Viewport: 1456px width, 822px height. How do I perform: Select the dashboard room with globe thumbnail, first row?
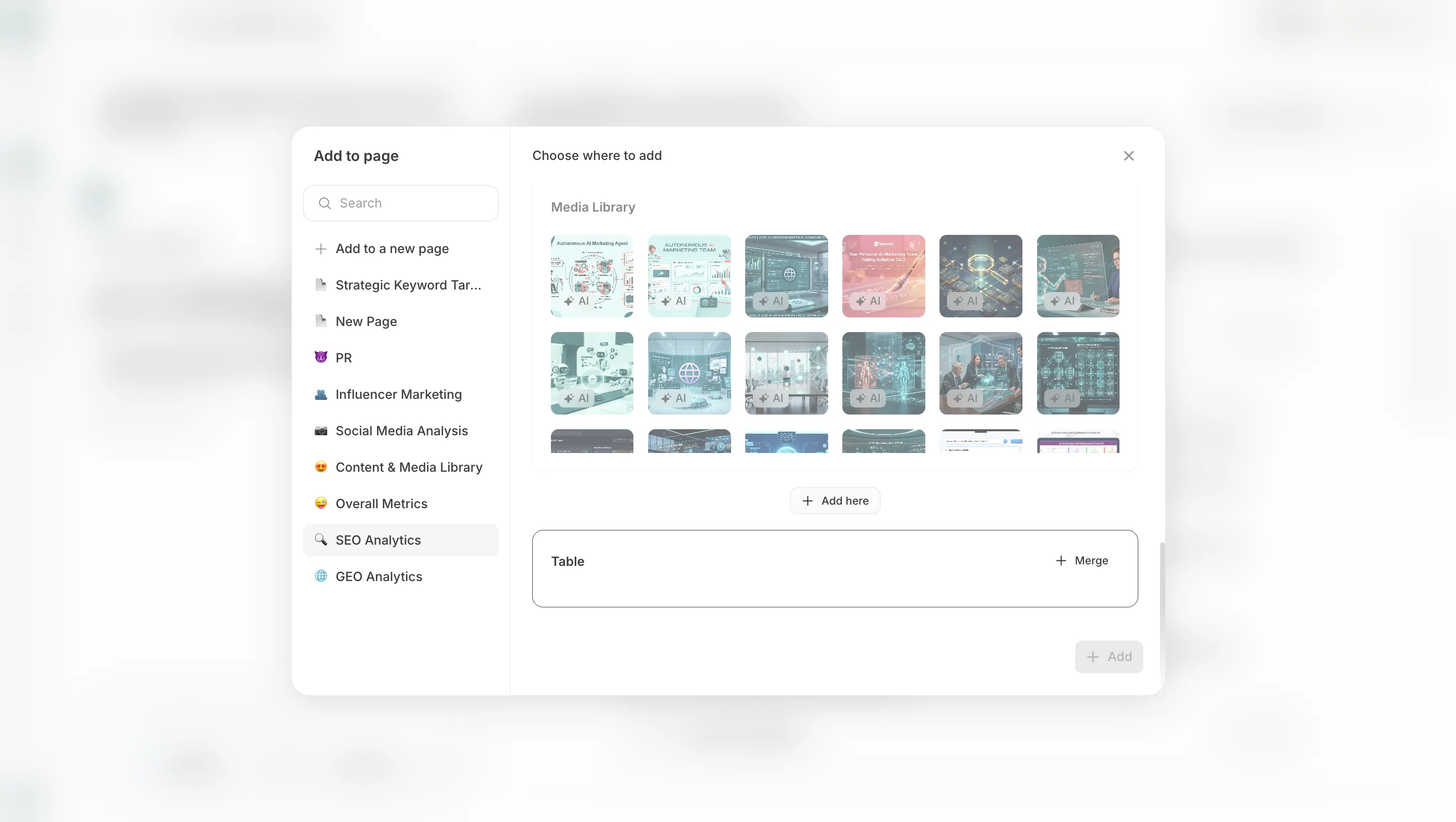(786, 276)
